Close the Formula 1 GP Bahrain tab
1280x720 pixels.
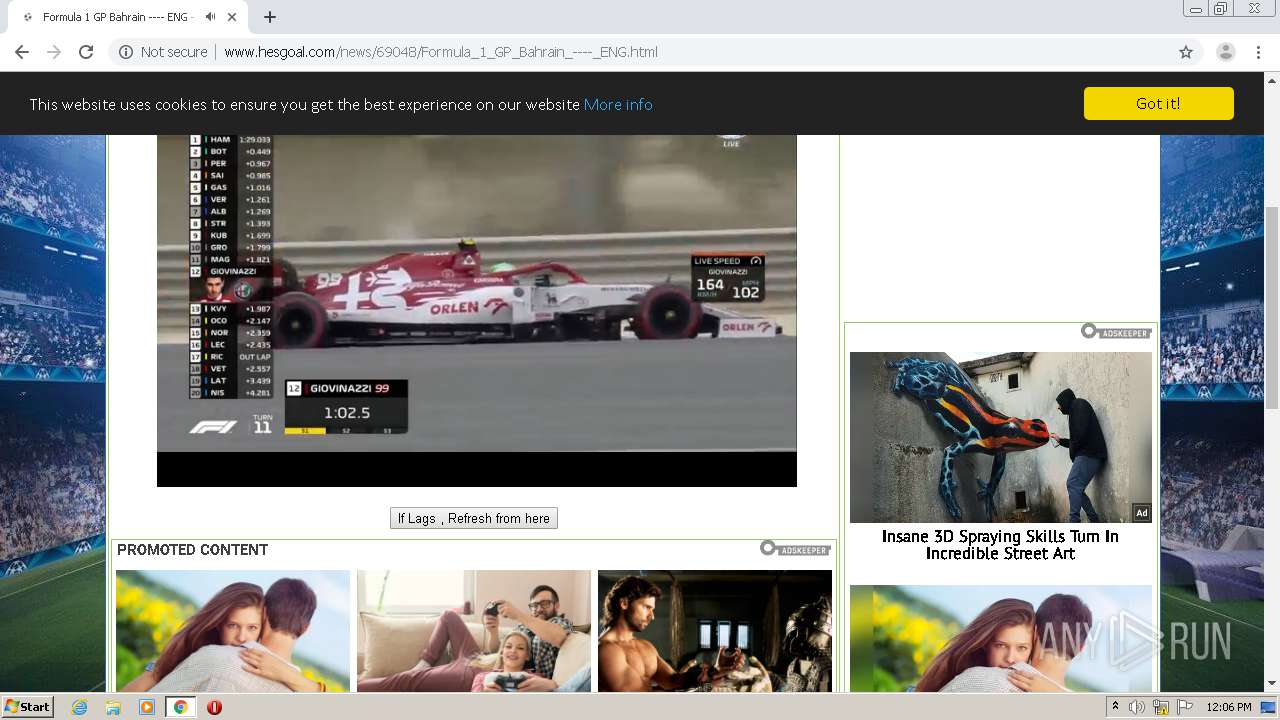click(233, 17)
